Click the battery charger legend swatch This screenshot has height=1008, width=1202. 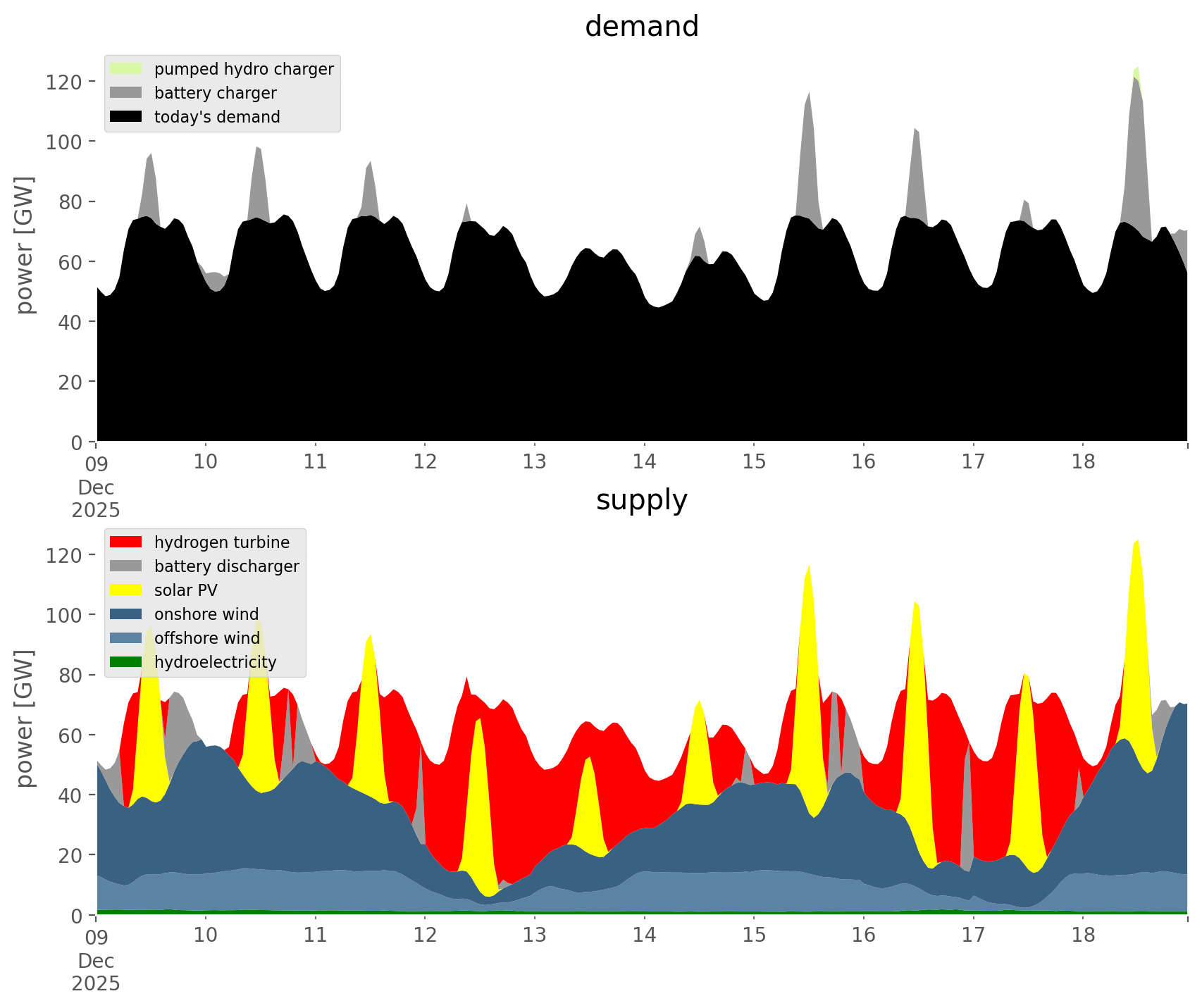click(x=126, y=93)
